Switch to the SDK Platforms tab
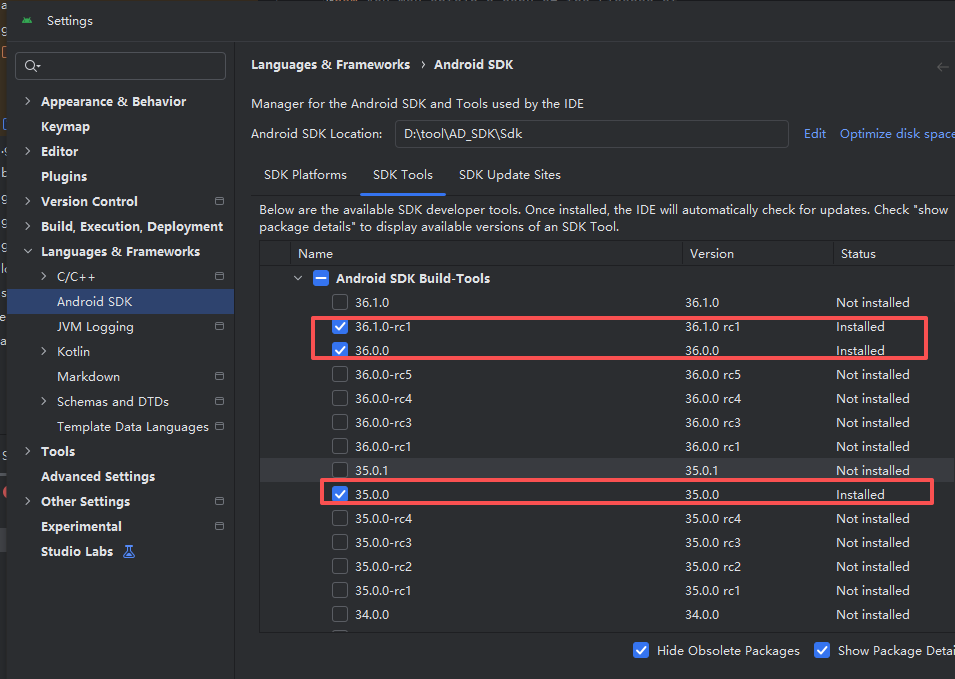The width and height of the screenshot is (955, 679). point(305,175)
